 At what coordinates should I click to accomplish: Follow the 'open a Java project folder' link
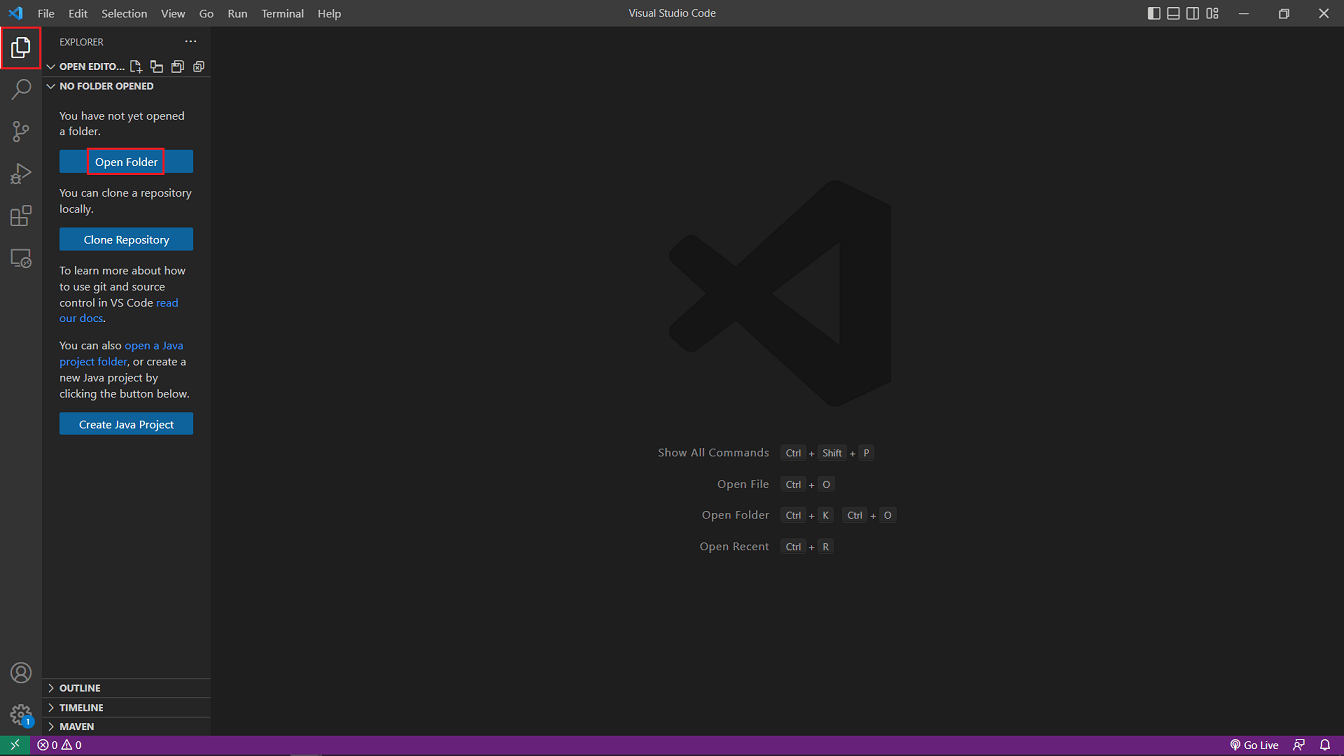click(121, 353)
